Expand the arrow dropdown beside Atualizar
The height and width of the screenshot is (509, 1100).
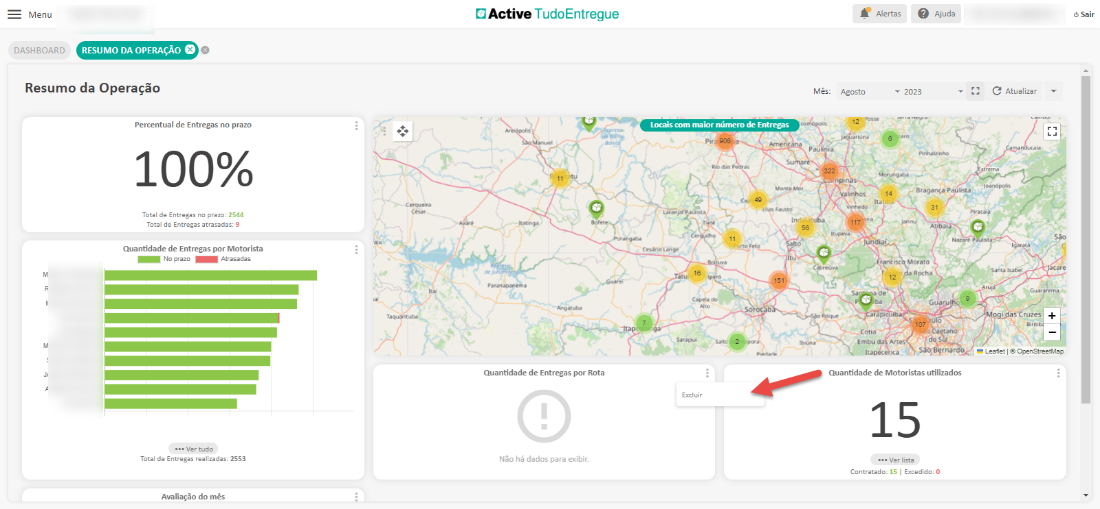1052,91
